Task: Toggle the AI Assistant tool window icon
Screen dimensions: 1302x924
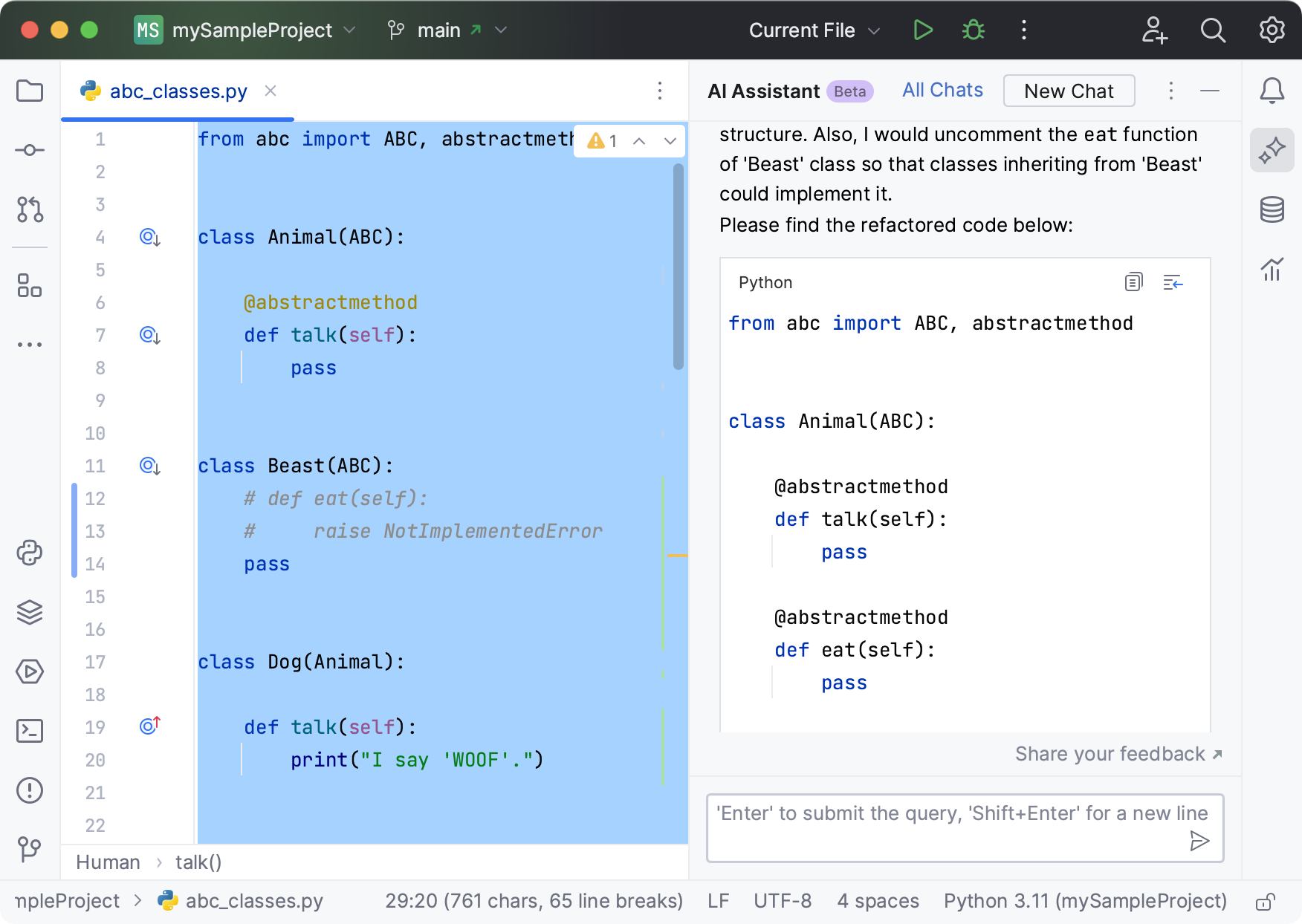Action: (1272, 150)
